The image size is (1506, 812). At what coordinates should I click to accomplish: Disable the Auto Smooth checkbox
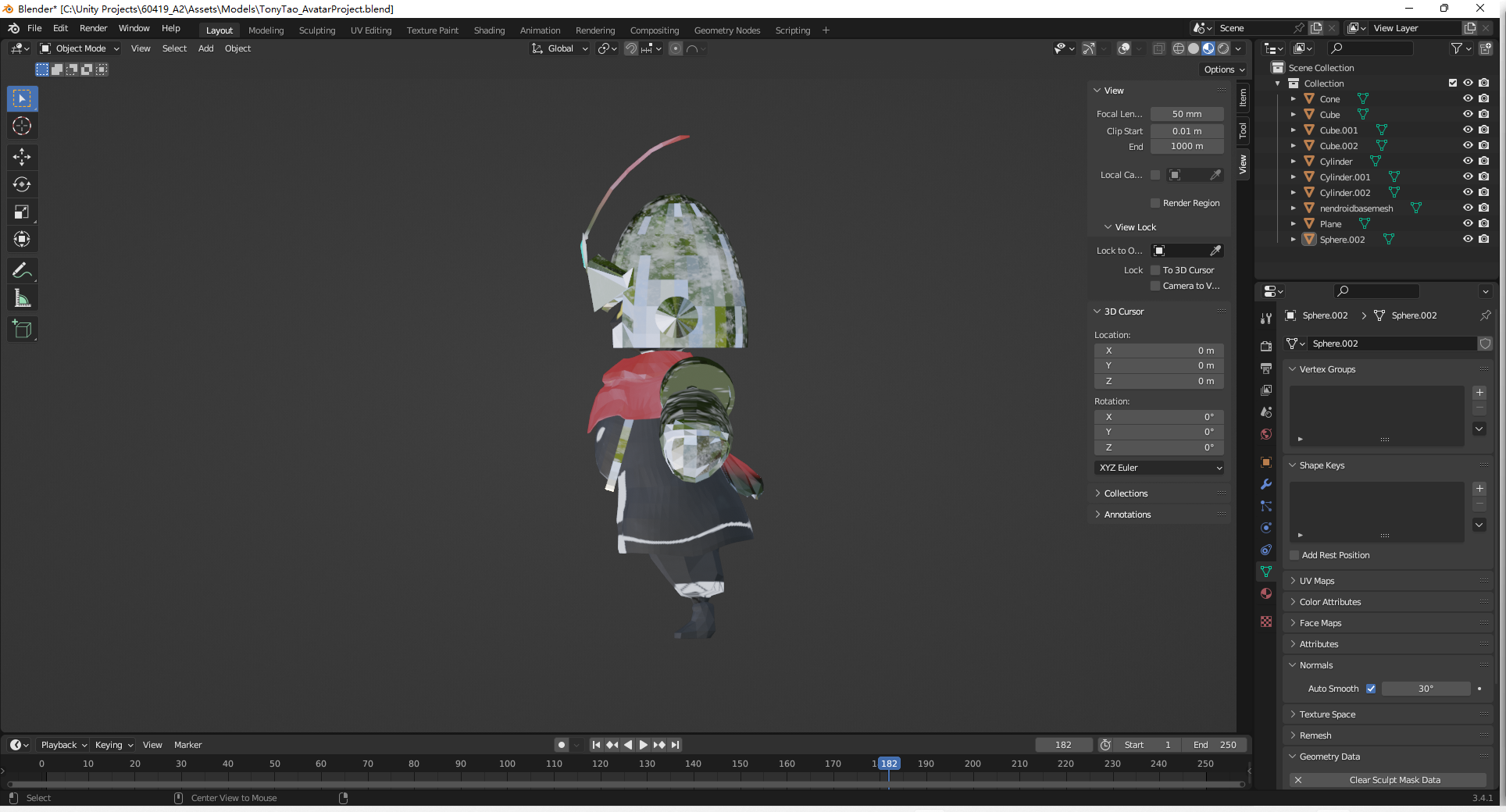point(1371,689)
